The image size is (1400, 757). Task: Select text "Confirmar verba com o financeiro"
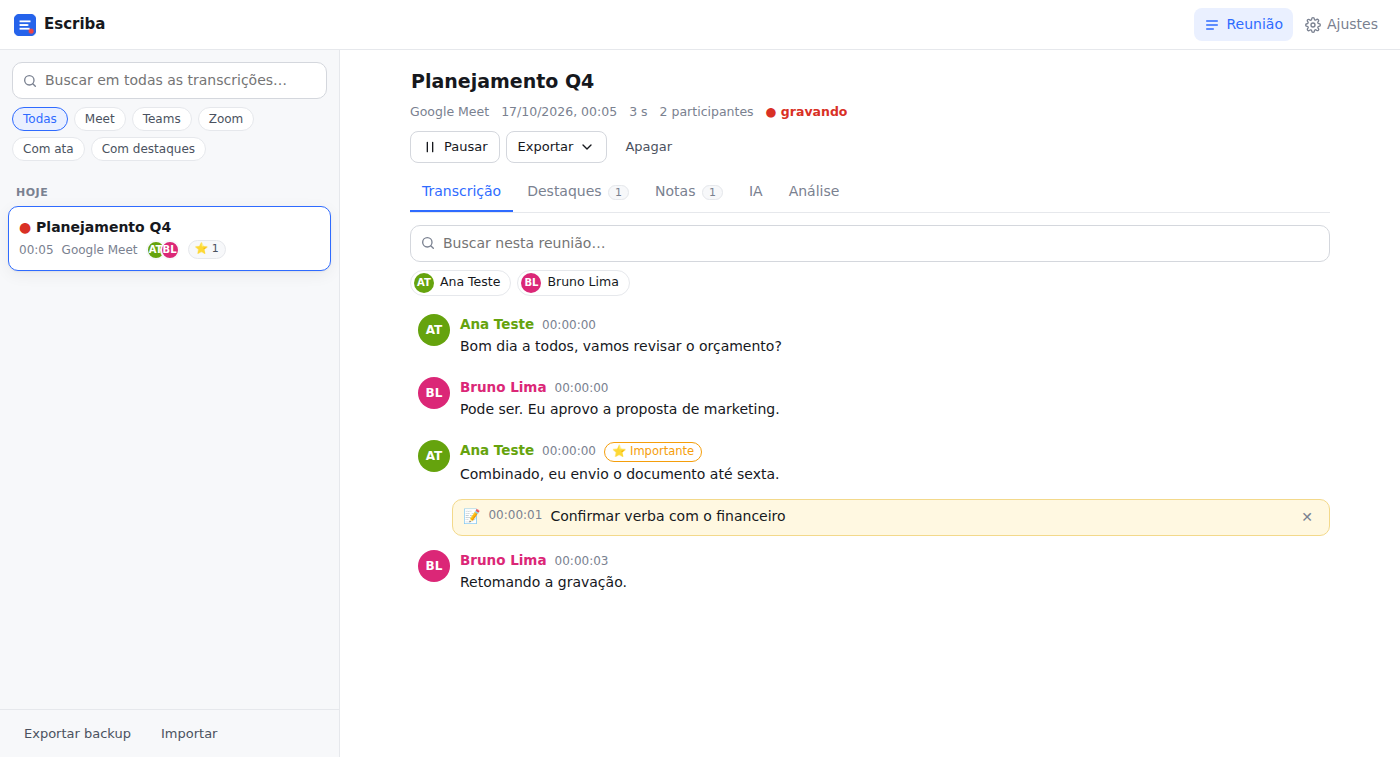pos(668,517)
